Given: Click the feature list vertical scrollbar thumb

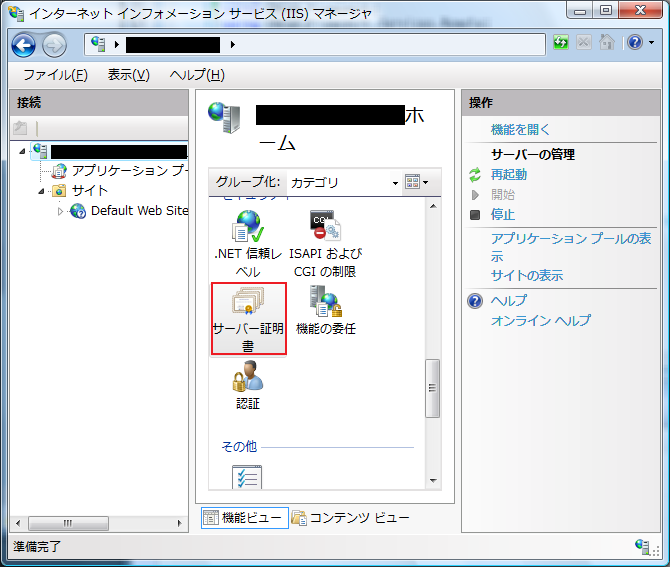Looking at the screenshot, I should click(x=432, y=388).
